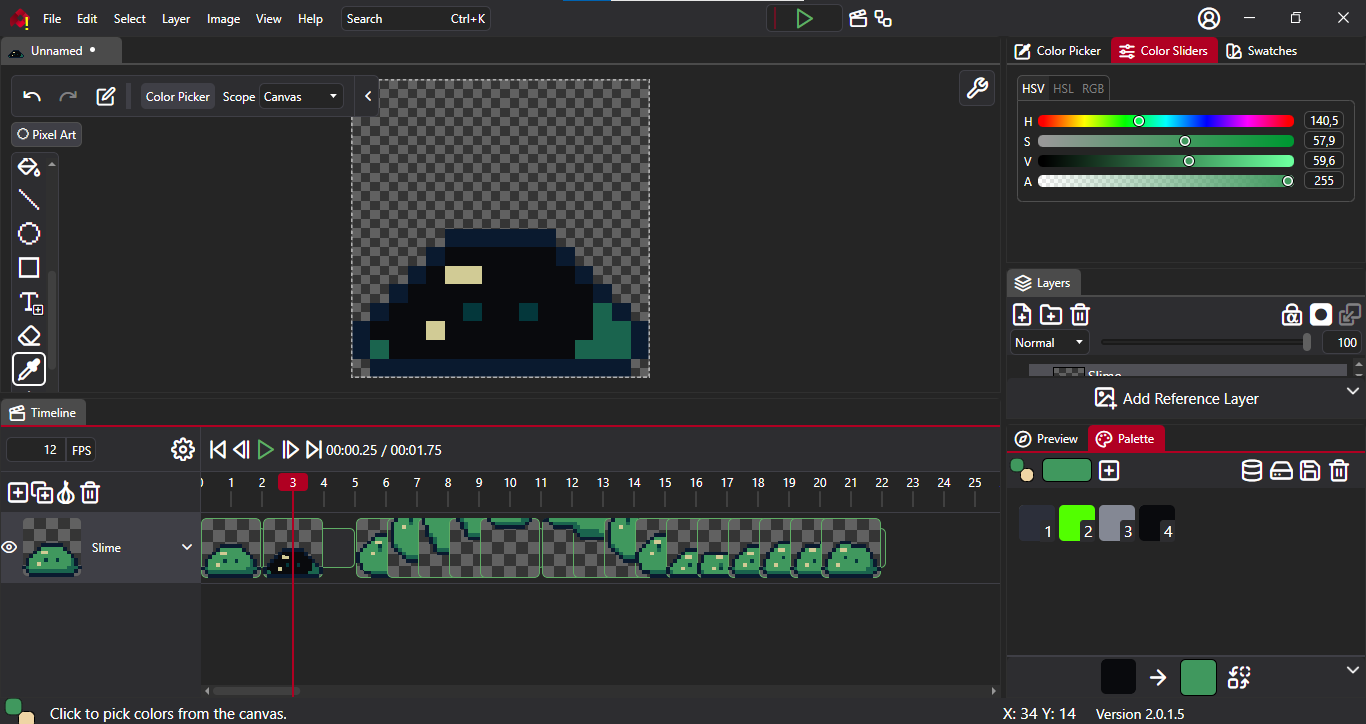
Task: Select the Eraser tool
Action: point(29,336)
